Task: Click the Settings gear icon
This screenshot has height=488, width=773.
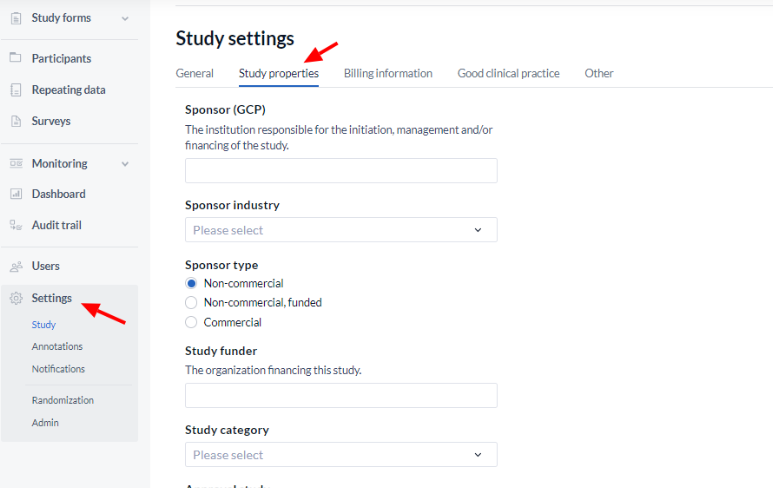Action: coord(16,298)
